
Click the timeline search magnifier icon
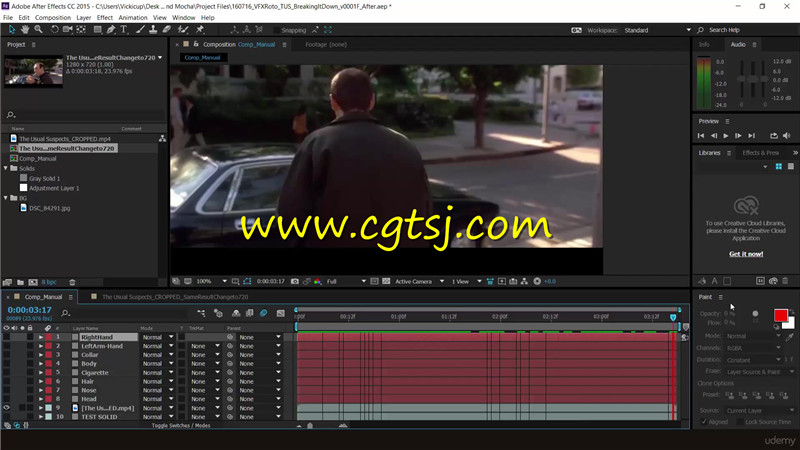[x=65, y=313]
